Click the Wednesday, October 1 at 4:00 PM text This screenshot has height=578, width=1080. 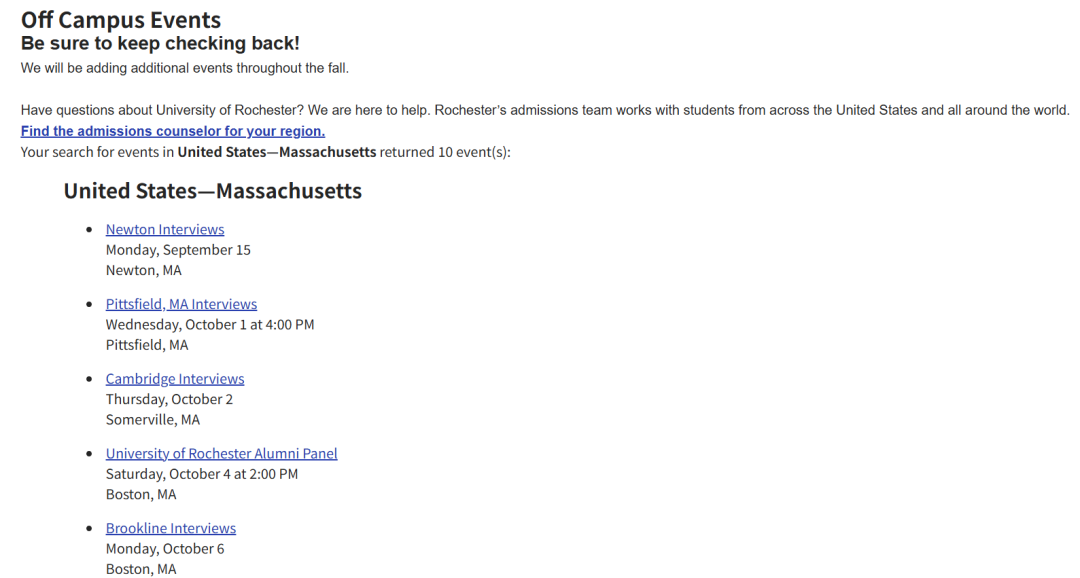[x=209, y=324]
